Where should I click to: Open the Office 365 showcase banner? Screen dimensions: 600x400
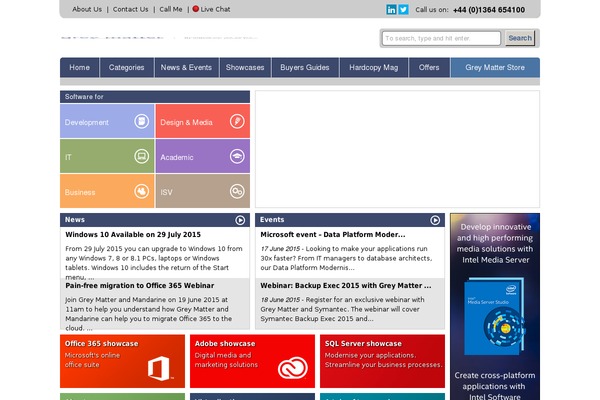coord(122,361)
